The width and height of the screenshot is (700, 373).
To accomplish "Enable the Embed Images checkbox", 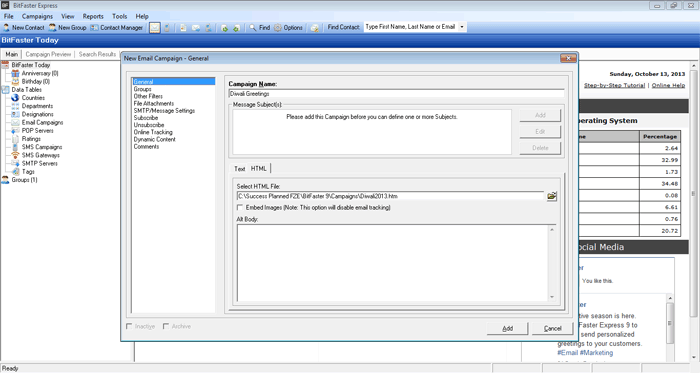I will [240, 207].
